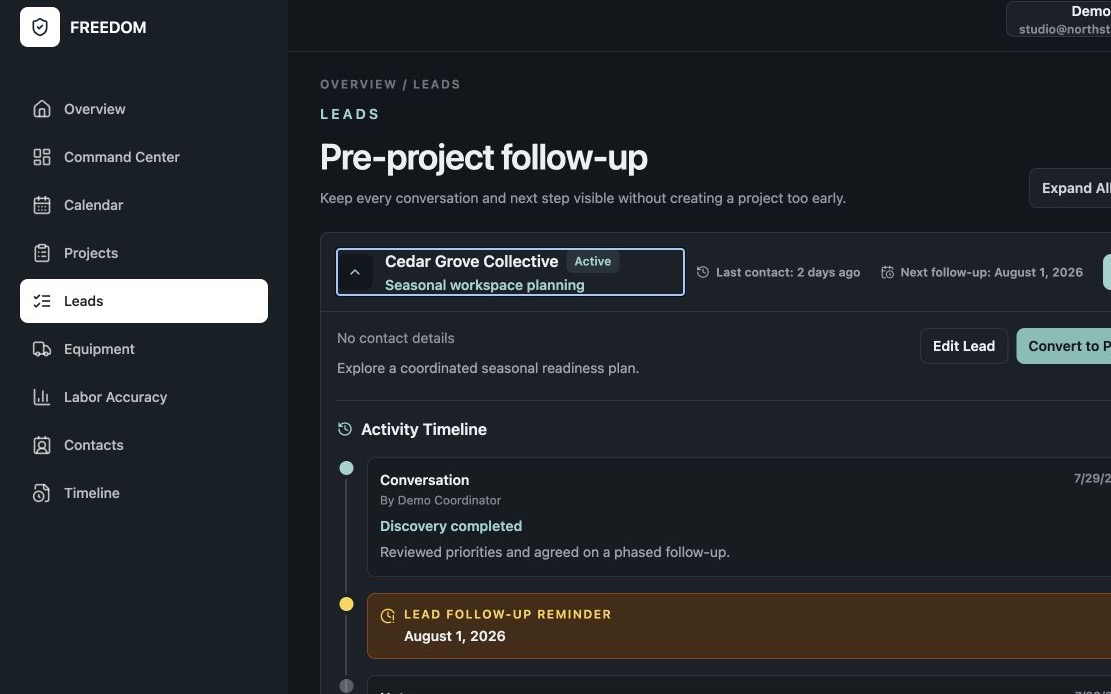Click the OVERVIEW breadcrumb link
The height and width of the screenshot is (694, 1111).
click(x=359, y=84)
